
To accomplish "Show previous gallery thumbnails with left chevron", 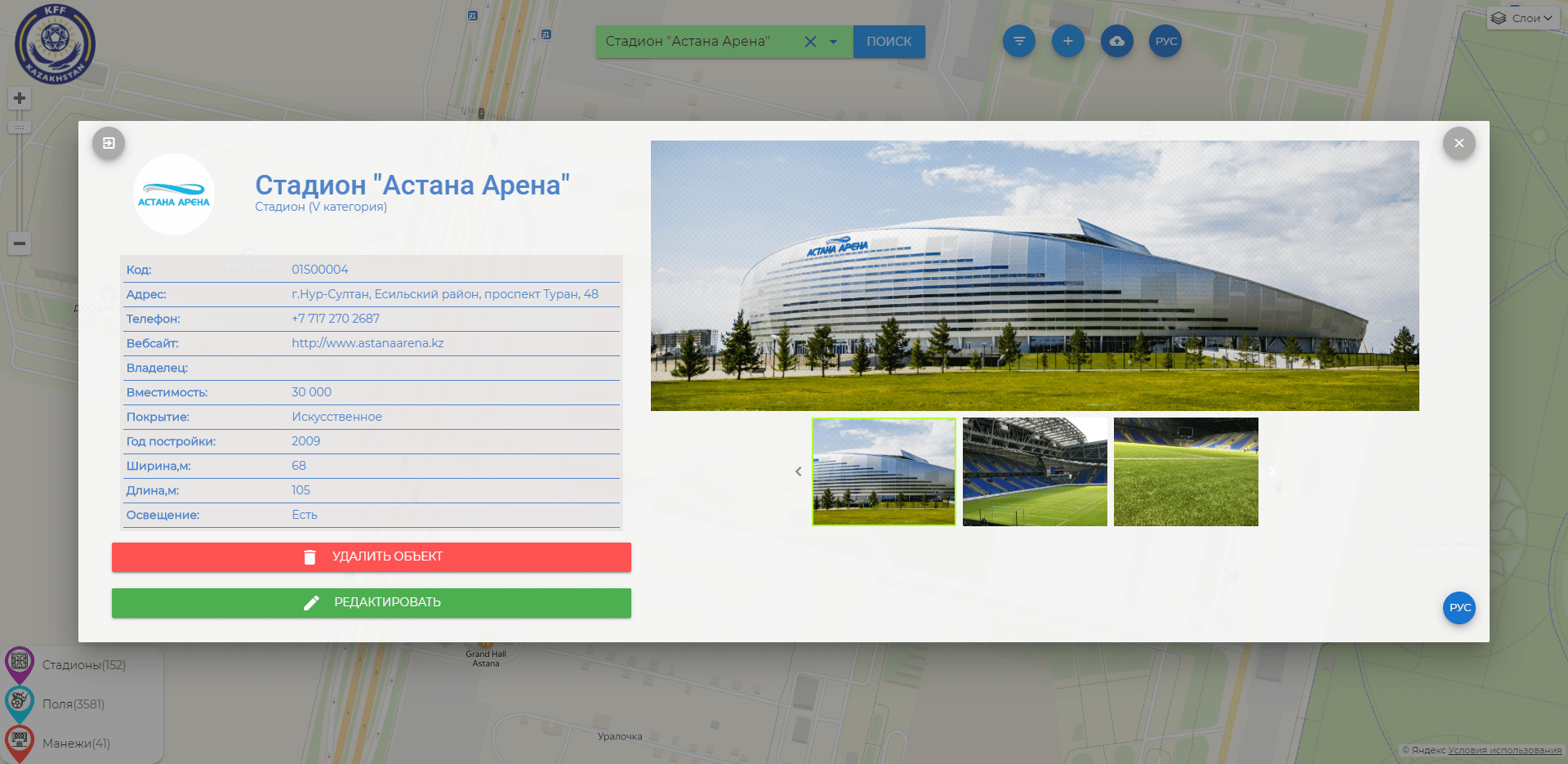I will tap(798, 471).
